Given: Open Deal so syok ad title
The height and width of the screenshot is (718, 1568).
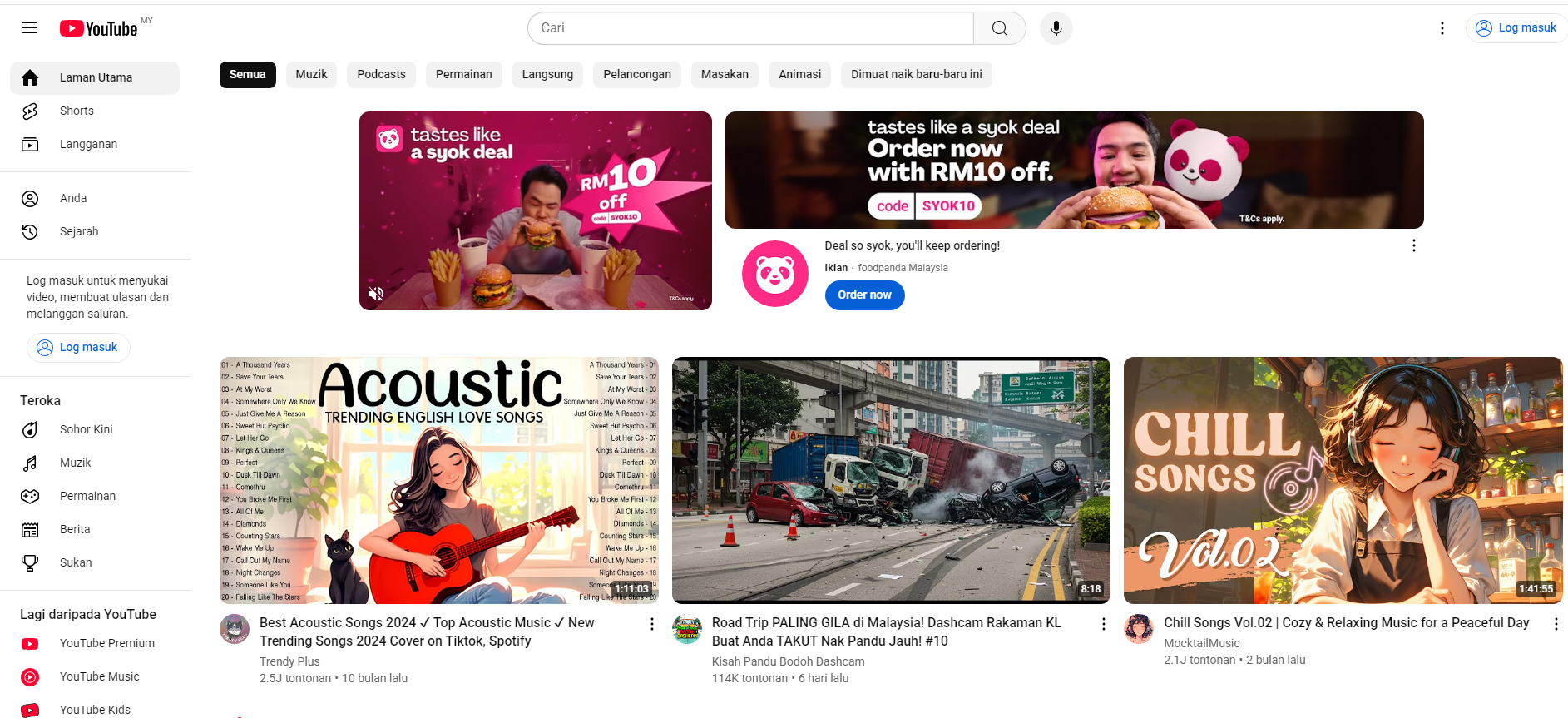Looking at the screenshot, I should 913,245.
